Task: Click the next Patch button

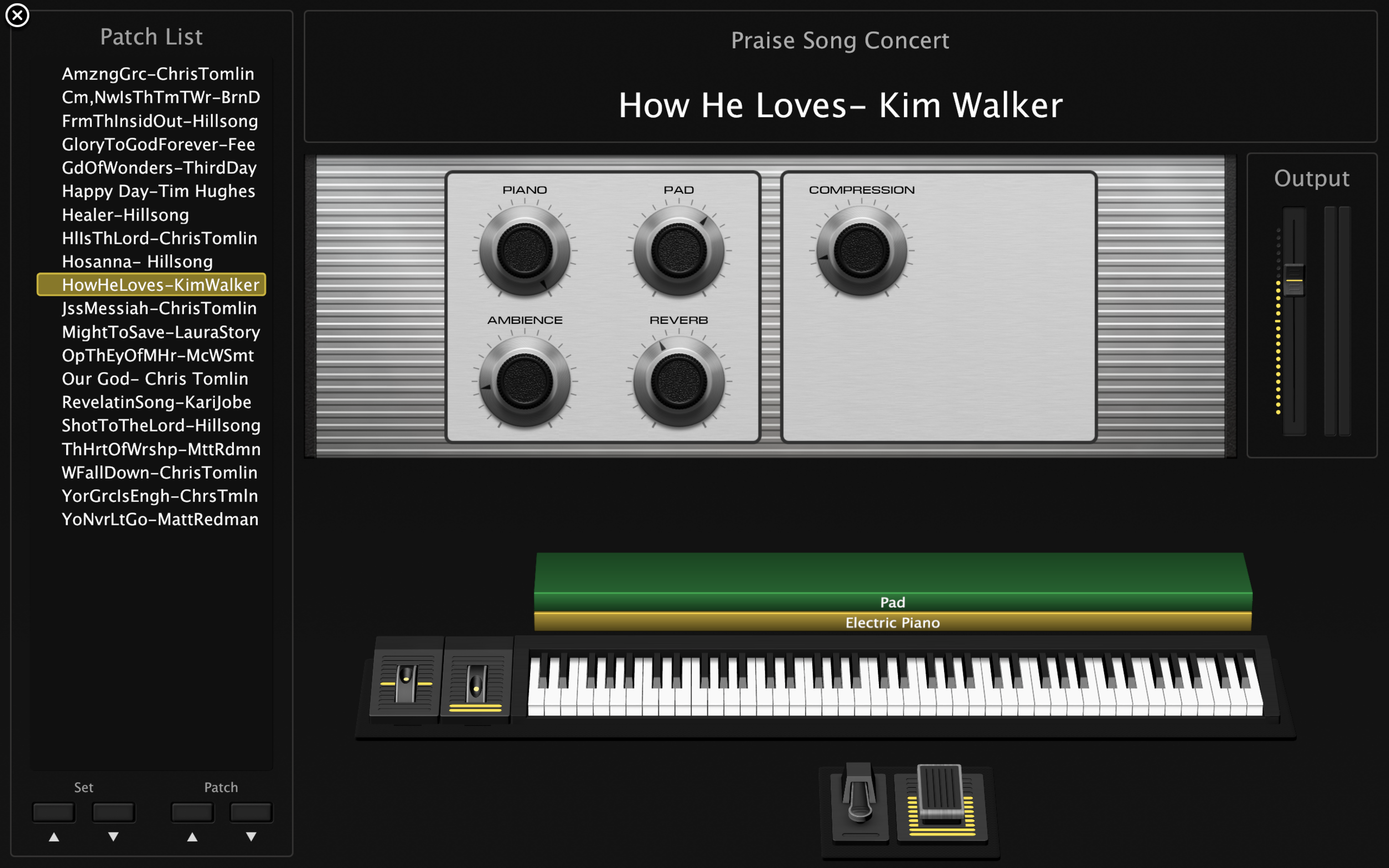Action: coord(252,812)
